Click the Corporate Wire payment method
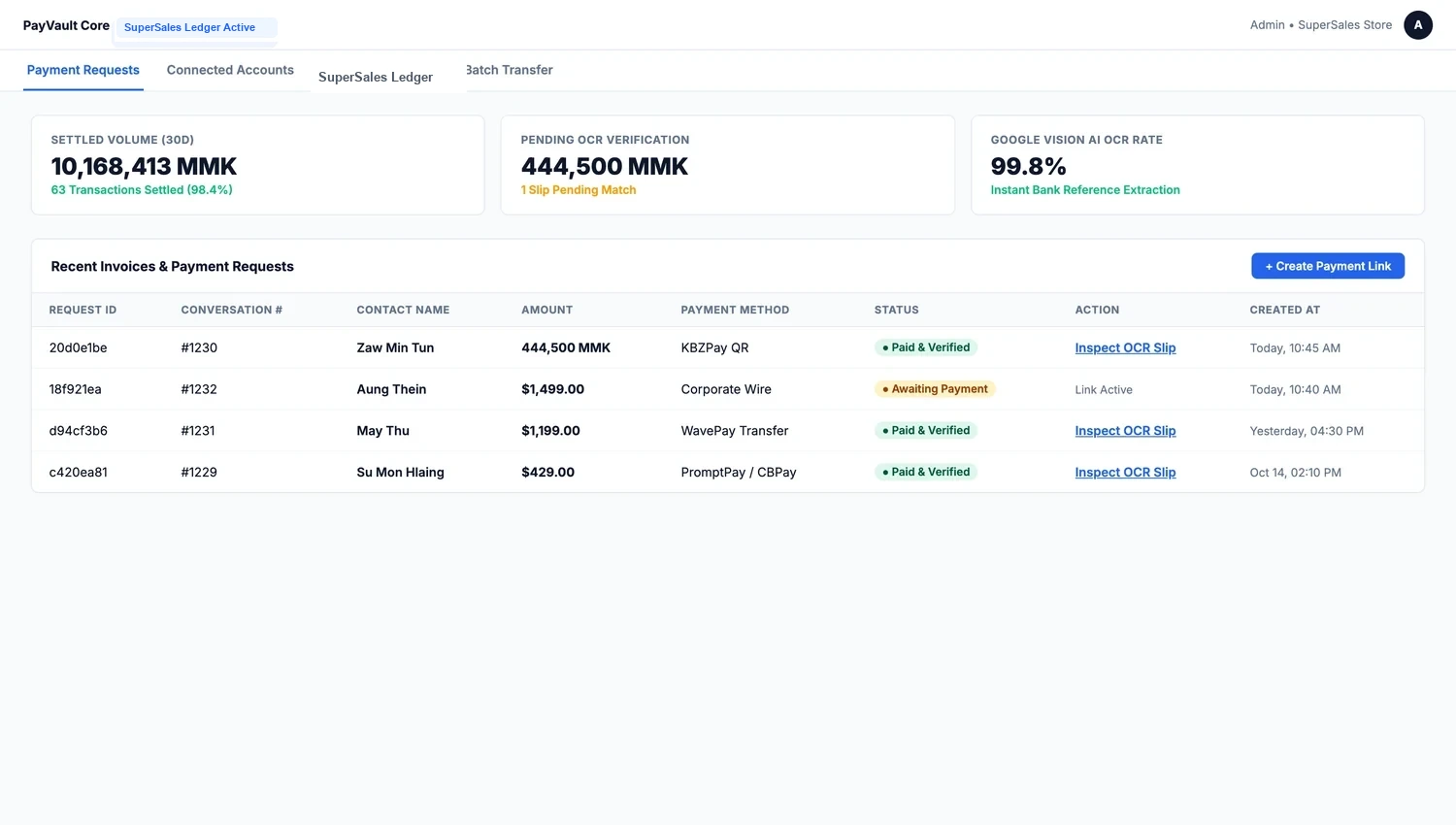The image size is (1456, 825). pos(726,389)
